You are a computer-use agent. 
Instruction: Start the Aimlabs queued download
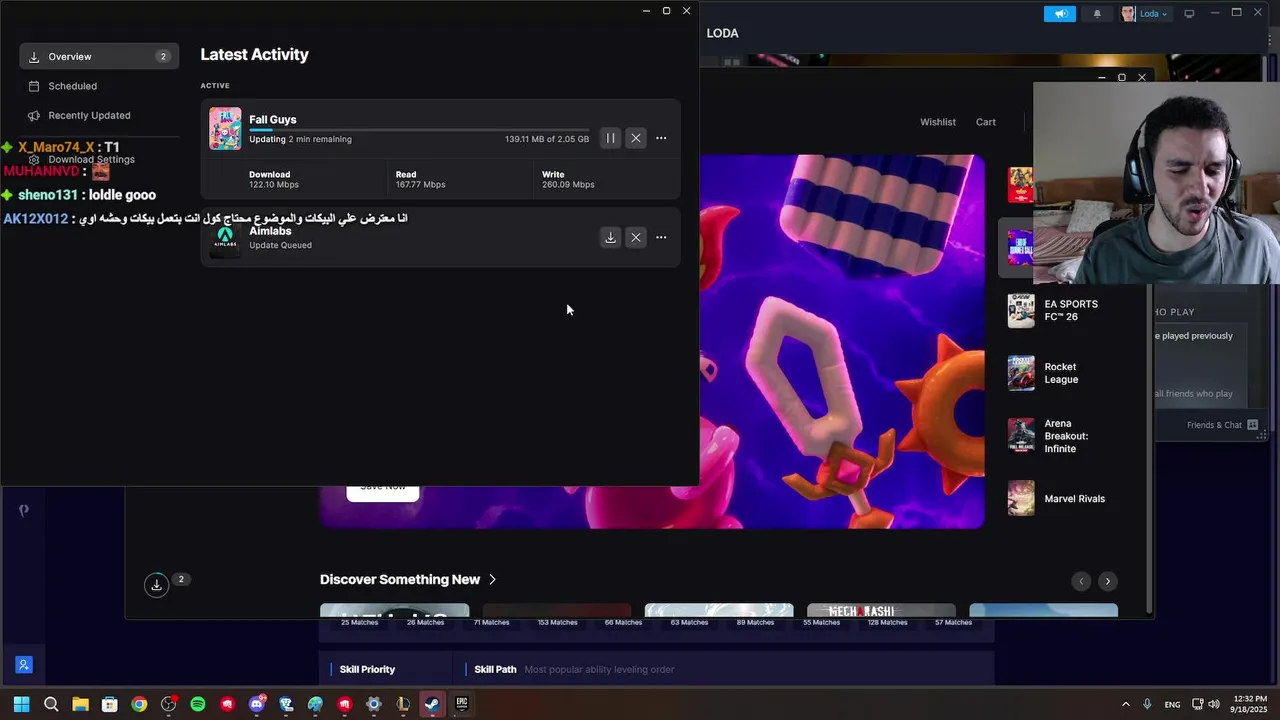pyautogui.click(x=610, y=237)
